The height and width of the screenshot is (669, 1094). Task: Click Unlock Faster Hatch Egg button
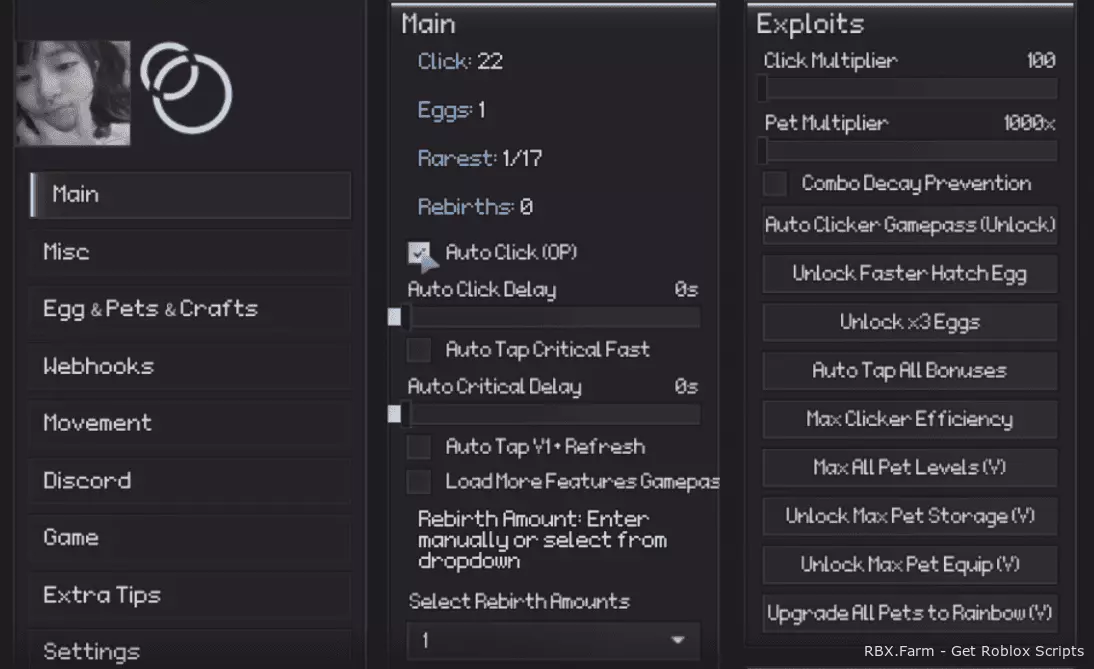tap(910, 273)
